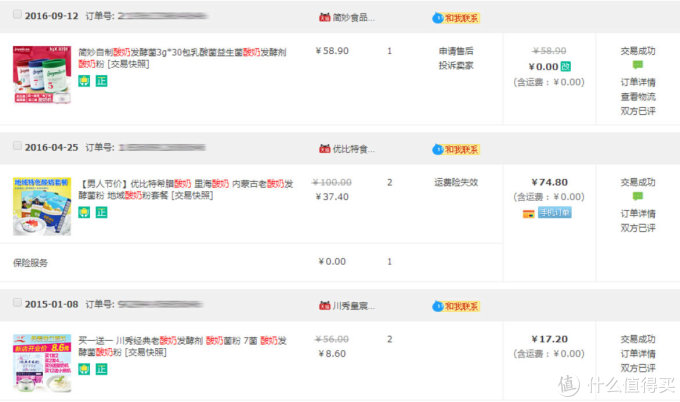This screenshot has width=680, height=402.
Task: Contact seller 和我联系 for 2015-01-08 order
Action: point(456,307)
